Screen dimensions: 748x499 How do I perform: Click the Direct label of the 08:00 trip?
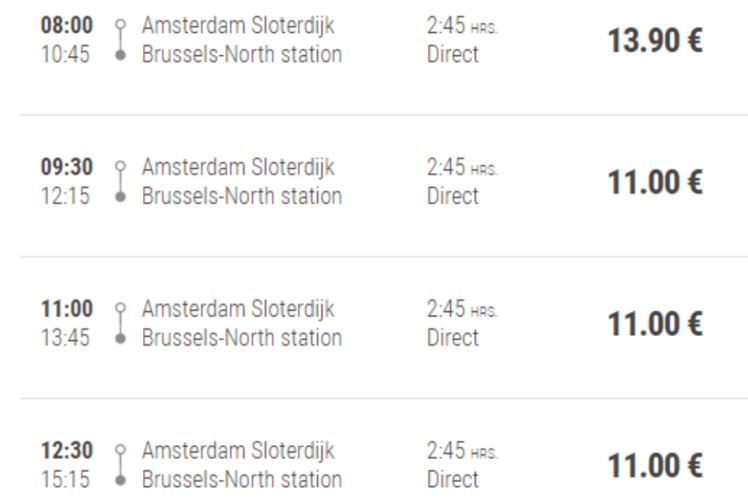pos(453,54)
